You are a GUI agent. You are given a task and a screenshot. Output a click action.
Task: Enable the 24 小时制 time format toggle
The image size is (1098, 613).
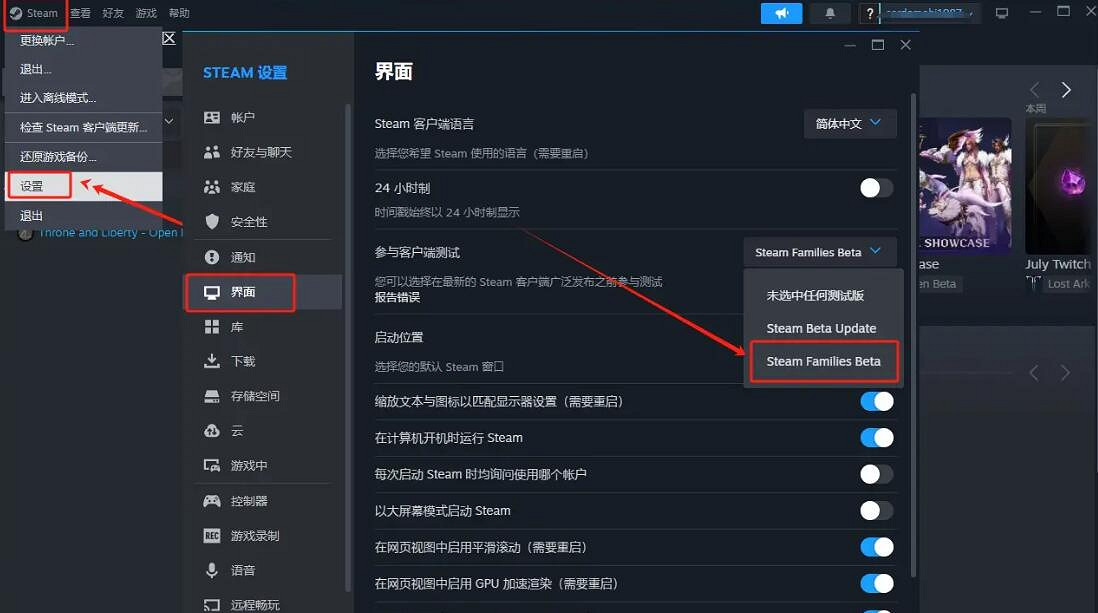coord(874,187)
